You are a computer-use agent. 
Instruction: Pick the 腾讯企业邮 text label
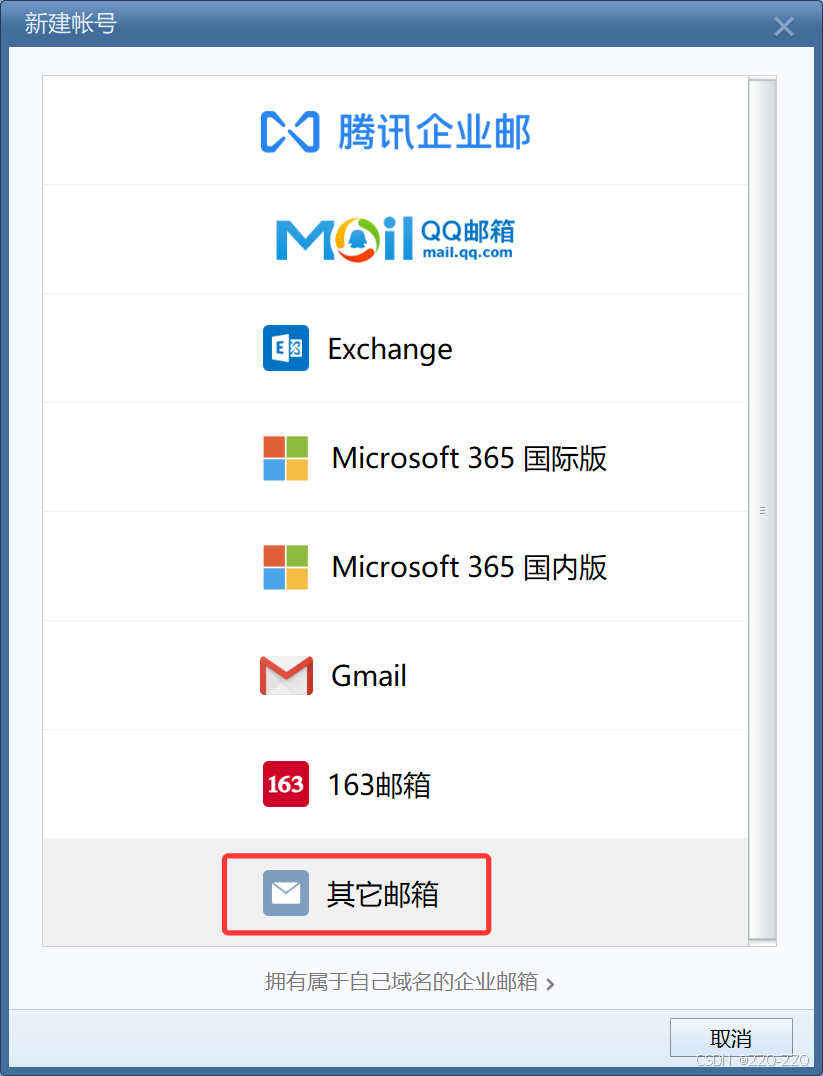pyautogui.click(x=434, y=132)
